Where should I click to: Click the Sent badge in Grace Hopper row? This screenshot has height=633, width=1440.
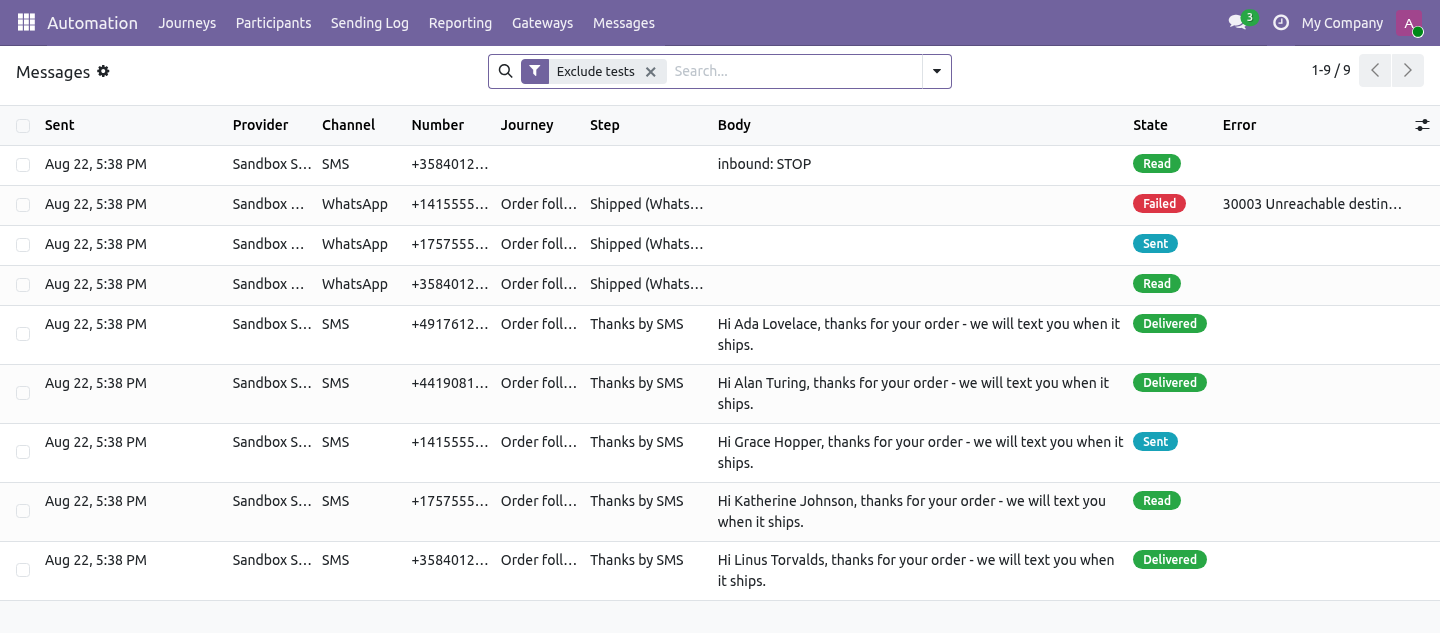tap(1155, 441)
